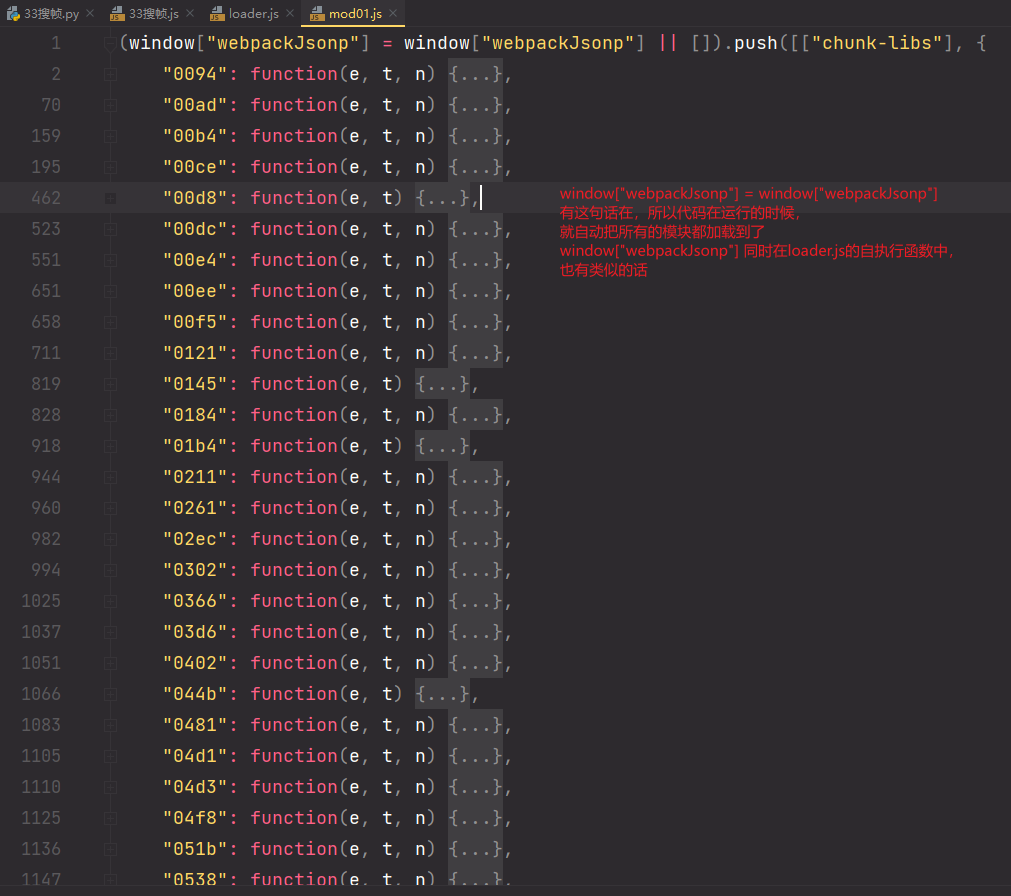Image resolution: width=1011 pixels, height=896 pixels.
Task: Expand the fold marker at line 658
Action: 110,322
